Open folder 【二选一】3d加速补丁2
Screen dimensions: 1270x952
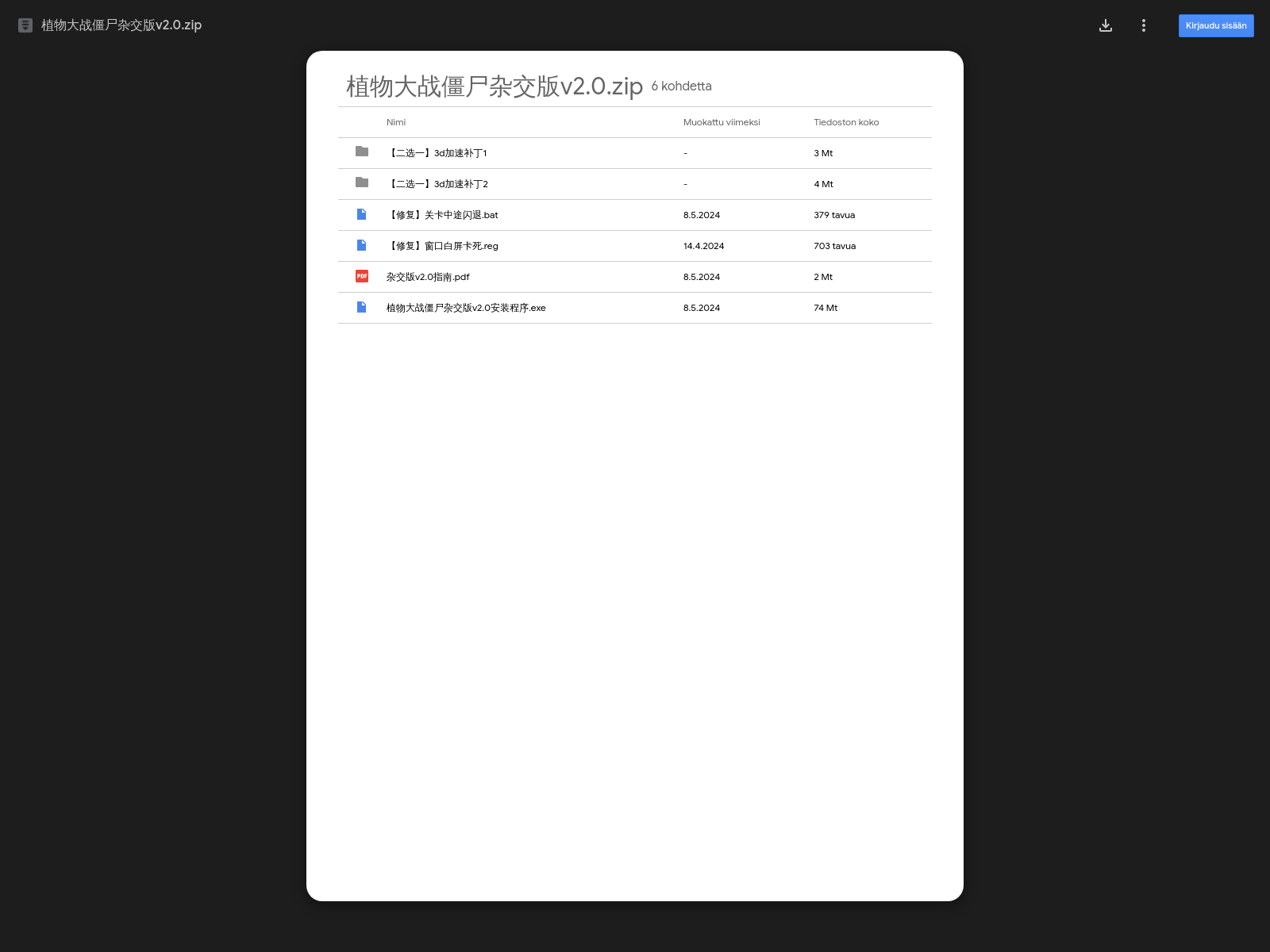437,184
